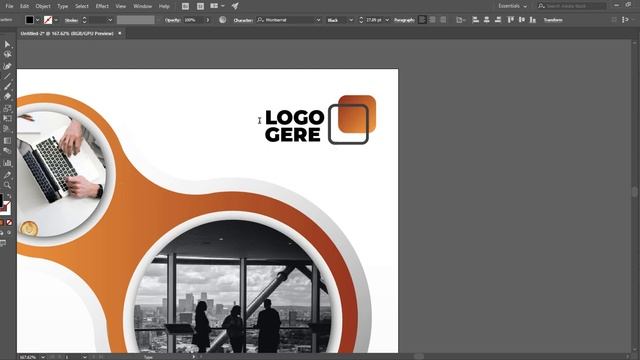The image size is (640, 360).
Task: Open Montserrat font family dropdown
Action: tap(318, 20)
